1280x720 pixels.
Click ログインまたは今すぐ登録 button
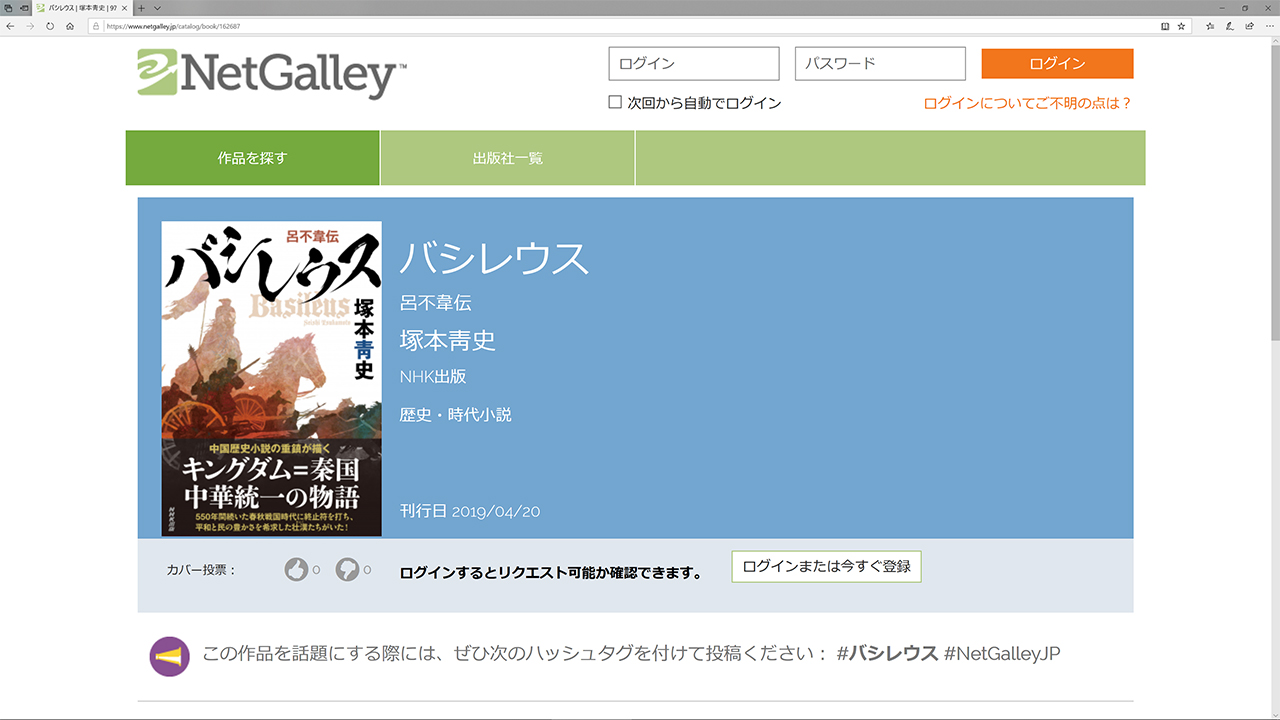click(826, 566)
